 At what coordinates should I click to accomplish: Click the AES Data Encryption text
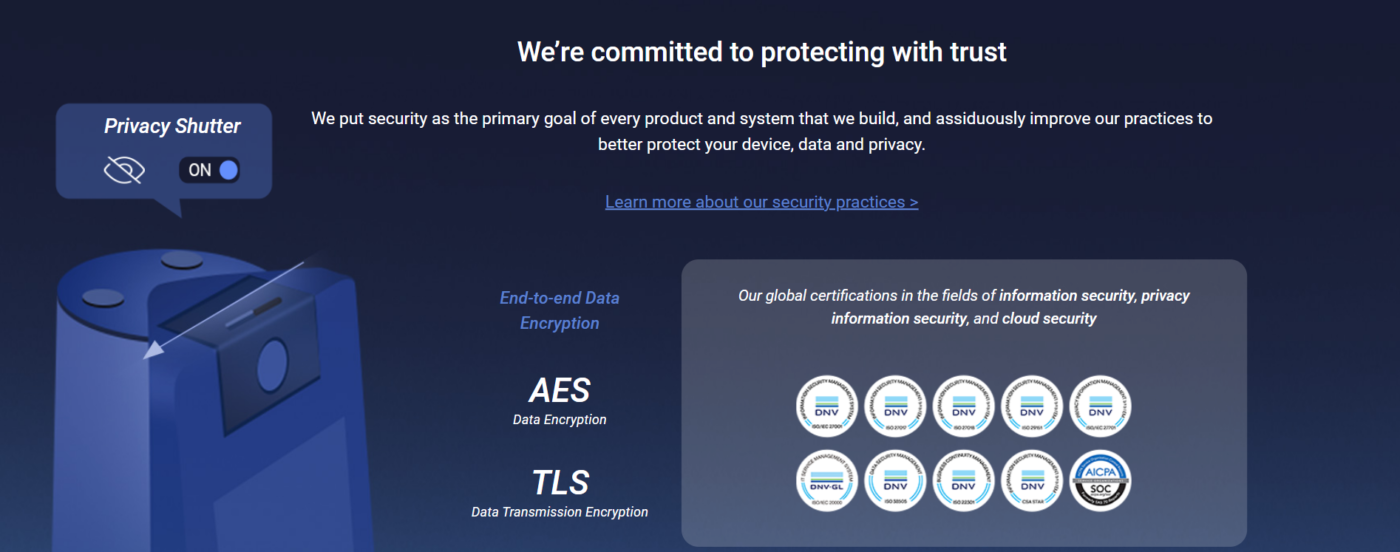560,399
